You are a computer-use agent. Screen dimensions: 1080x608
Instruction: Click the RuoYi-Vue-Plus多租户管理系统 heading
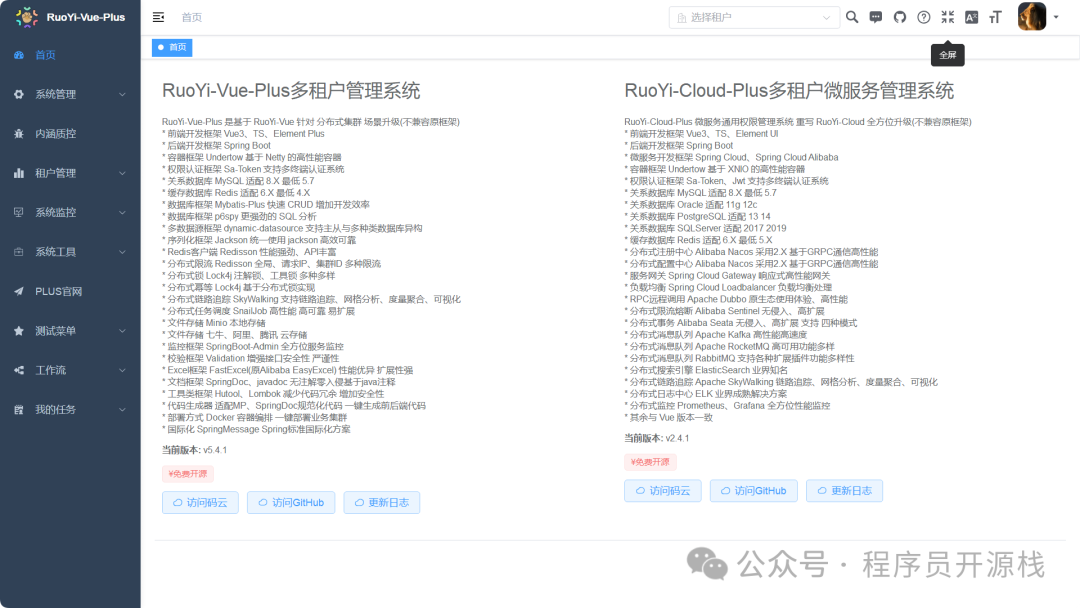[x=291, y=91]
